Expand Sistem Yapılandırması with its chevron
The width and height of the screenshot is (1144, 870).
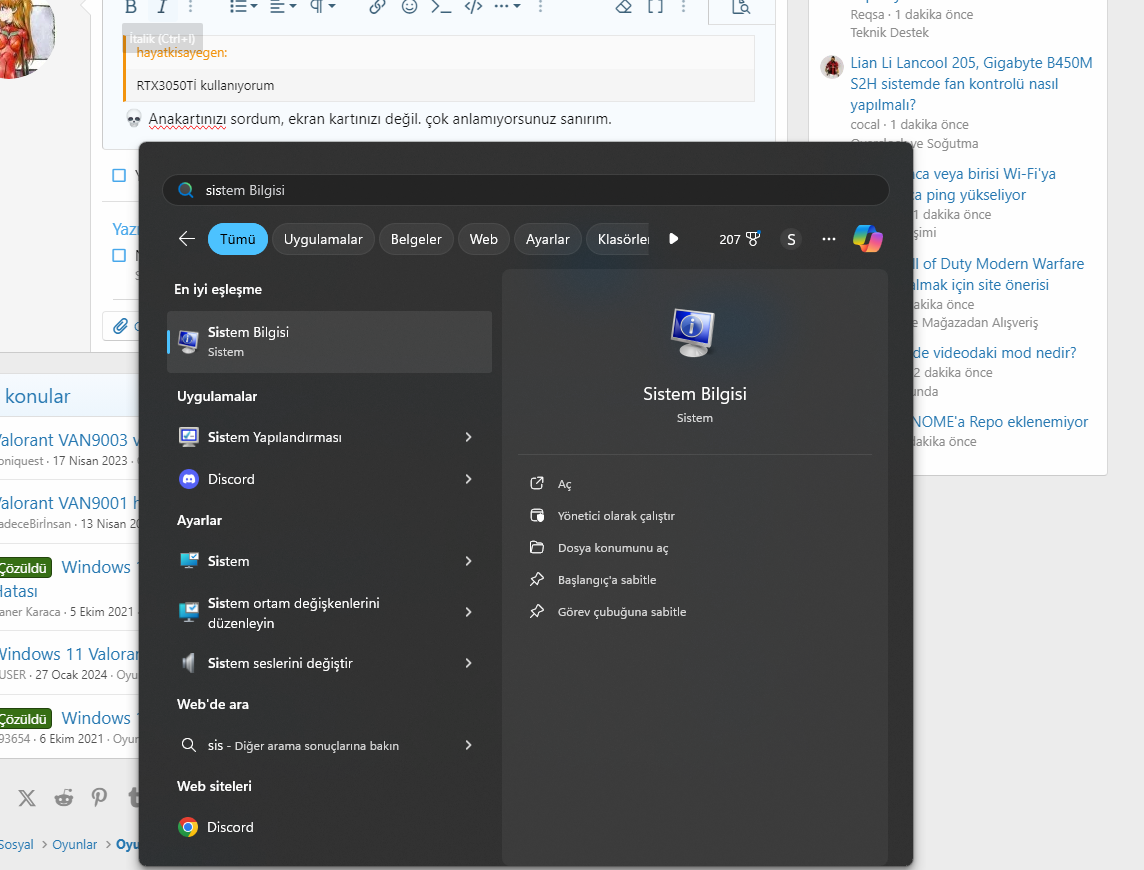coord(468,437)
